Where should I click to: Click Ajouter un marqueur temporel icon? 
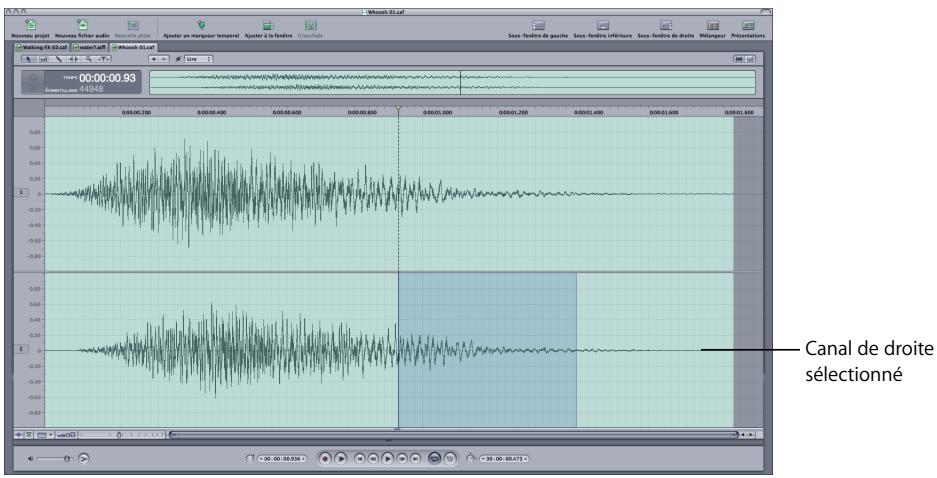coord(201,25)
